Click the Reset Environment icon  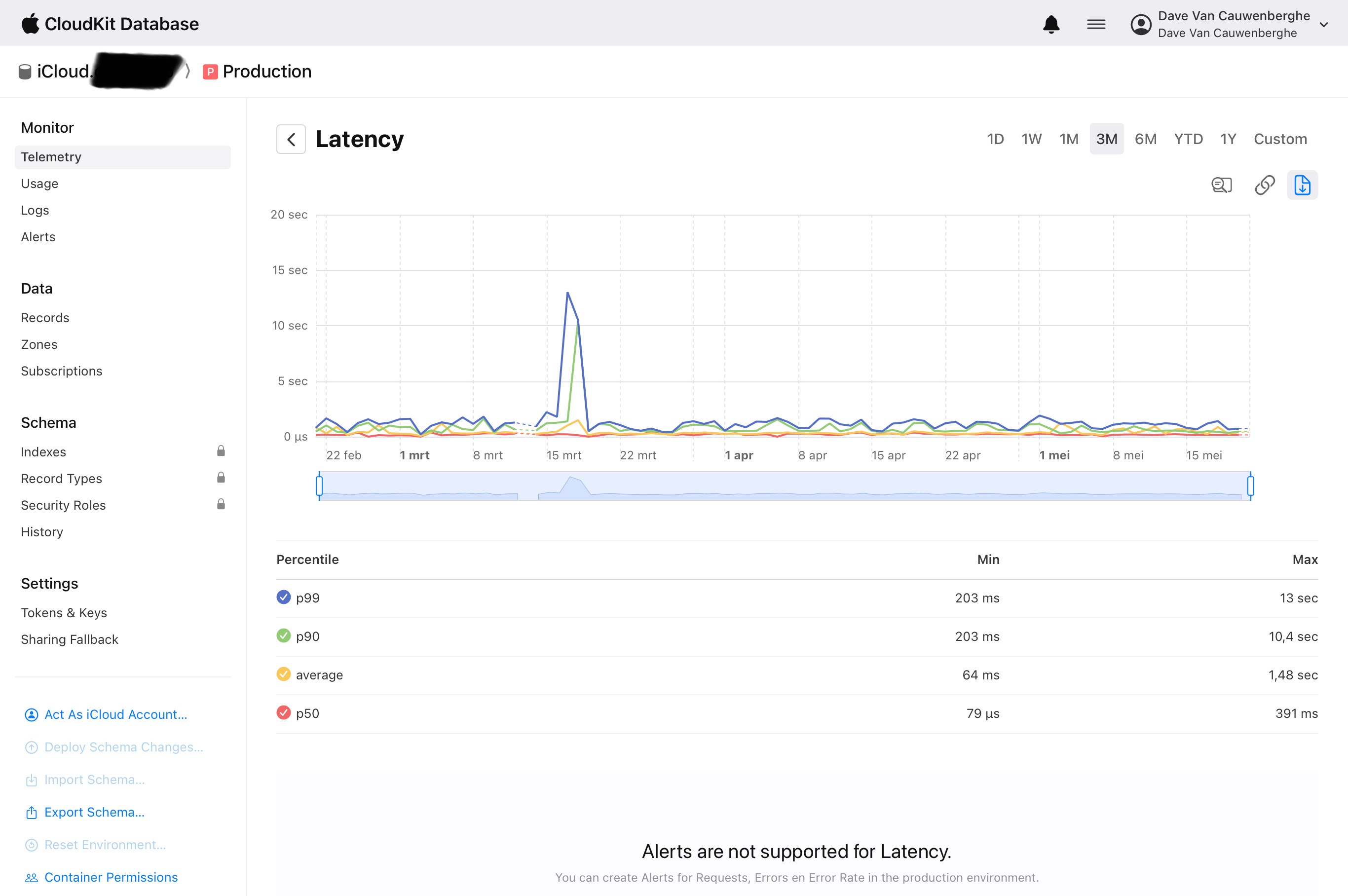pyautogui.click(x=32, y=845)
